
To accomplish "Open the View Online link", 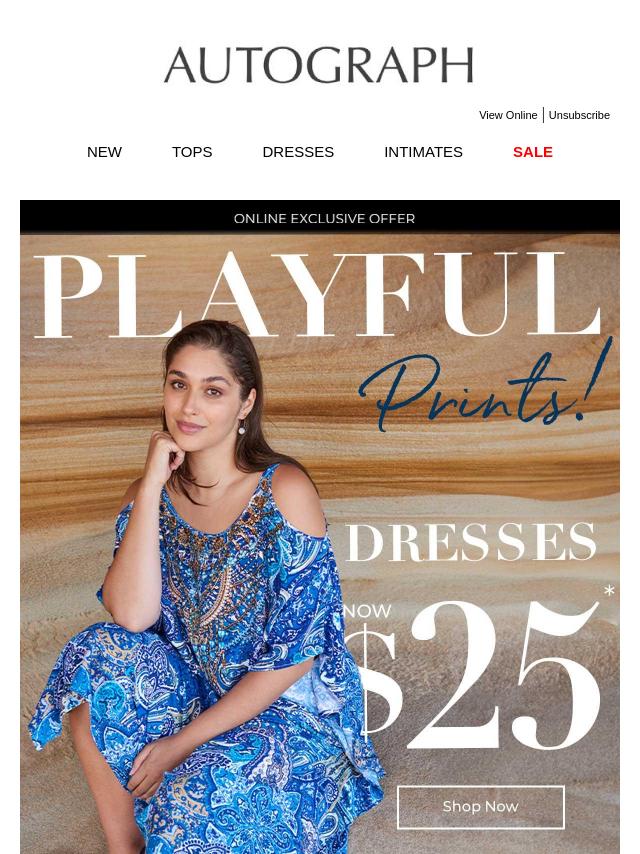I will [x=508, y=115].
